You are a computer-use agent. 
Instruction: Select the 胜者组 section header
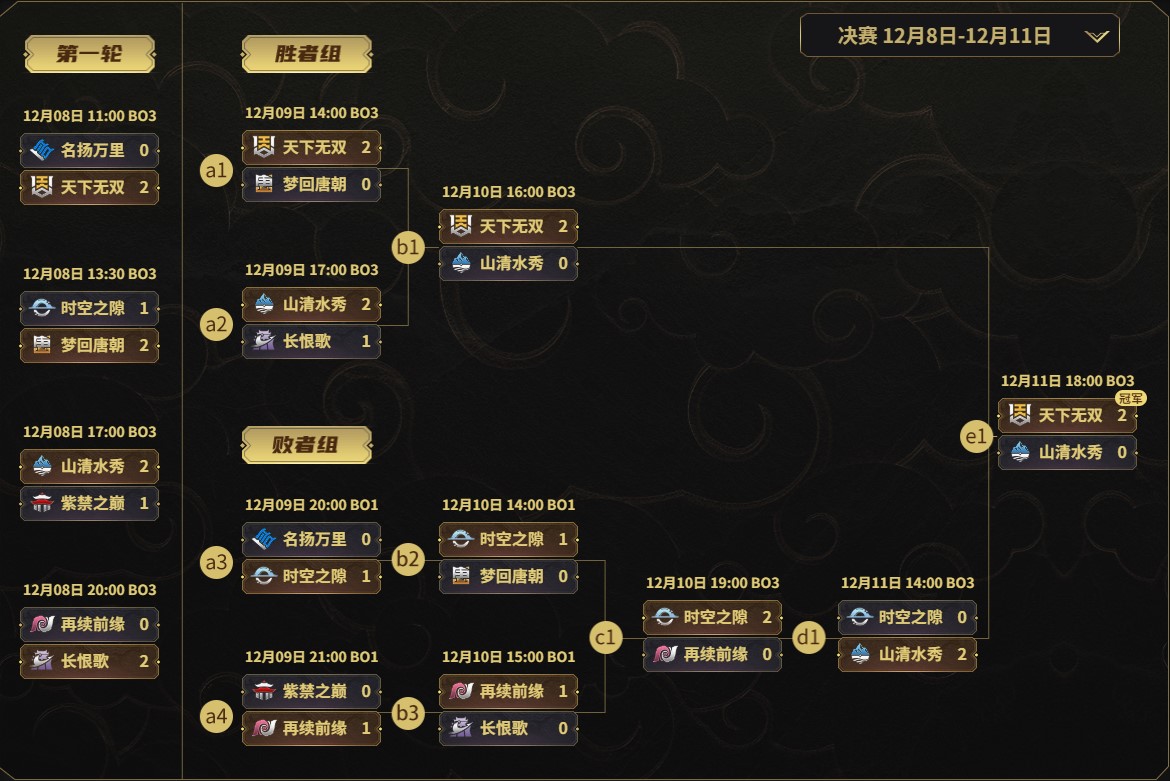[x=307, y=54]
